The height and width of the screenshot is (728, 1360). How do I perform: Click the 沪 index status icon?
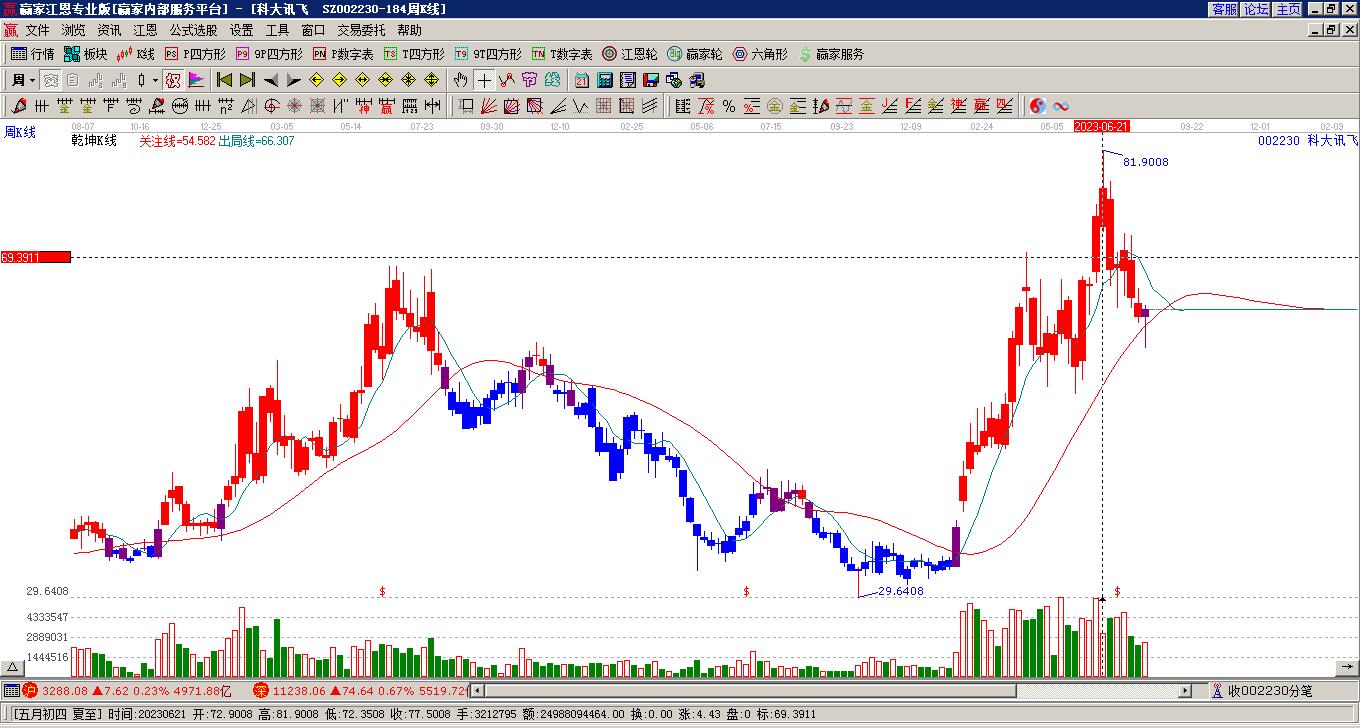pos(30,690)
